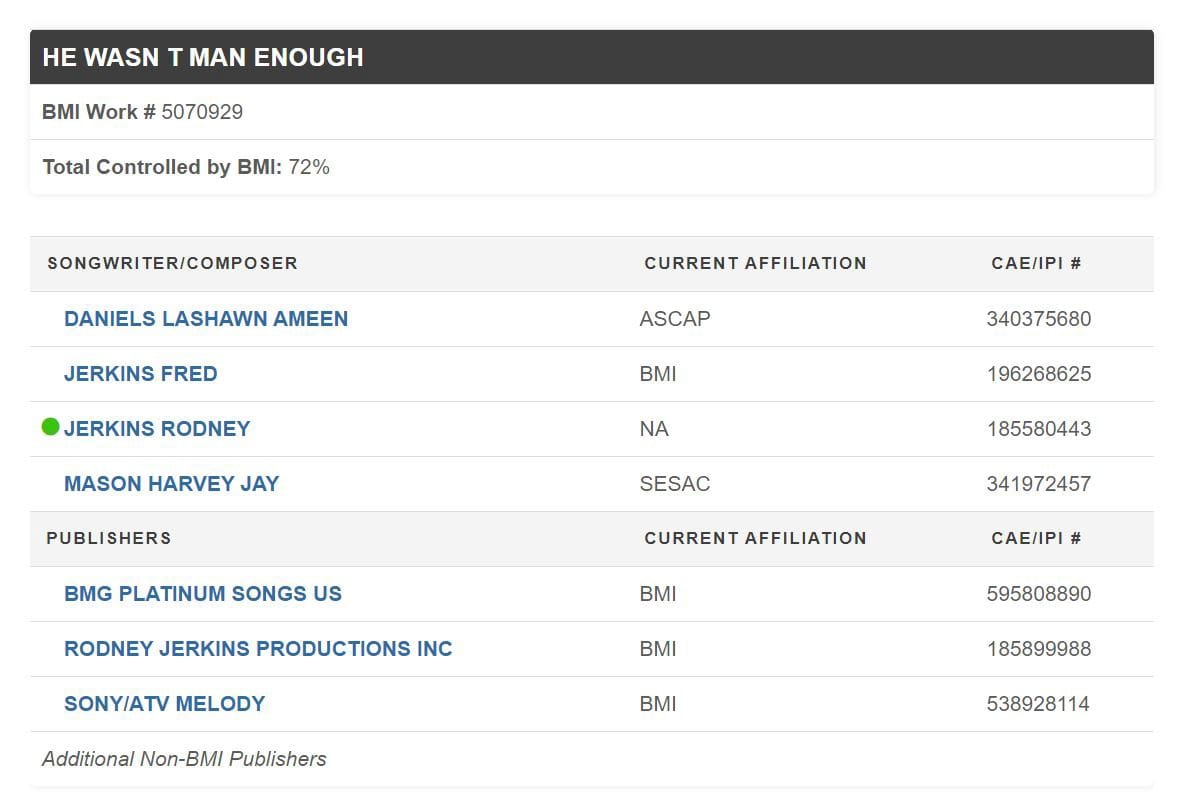Click the songwriters CAE/IPI # column header
The image size is (1187, 810).
click(x=1036, y=264)
